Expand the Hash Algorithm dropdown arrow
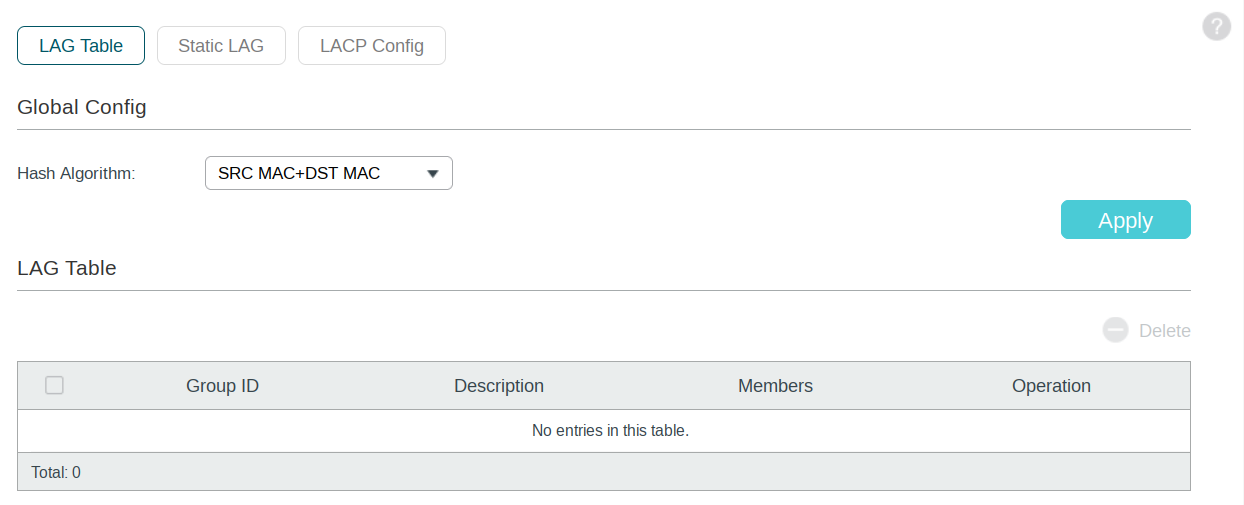 pos(433,174)
